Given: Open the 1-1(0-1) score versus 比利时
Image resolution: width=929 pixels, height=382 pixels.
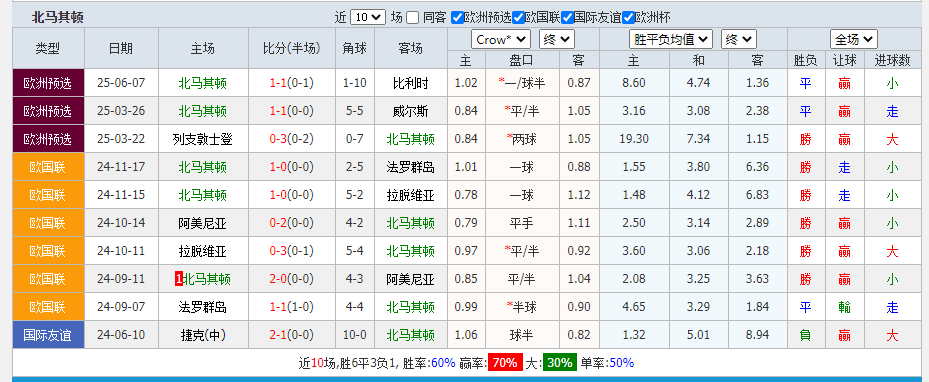Looking at the screenshot, I should pyautogui.click(x=291, y=83).
